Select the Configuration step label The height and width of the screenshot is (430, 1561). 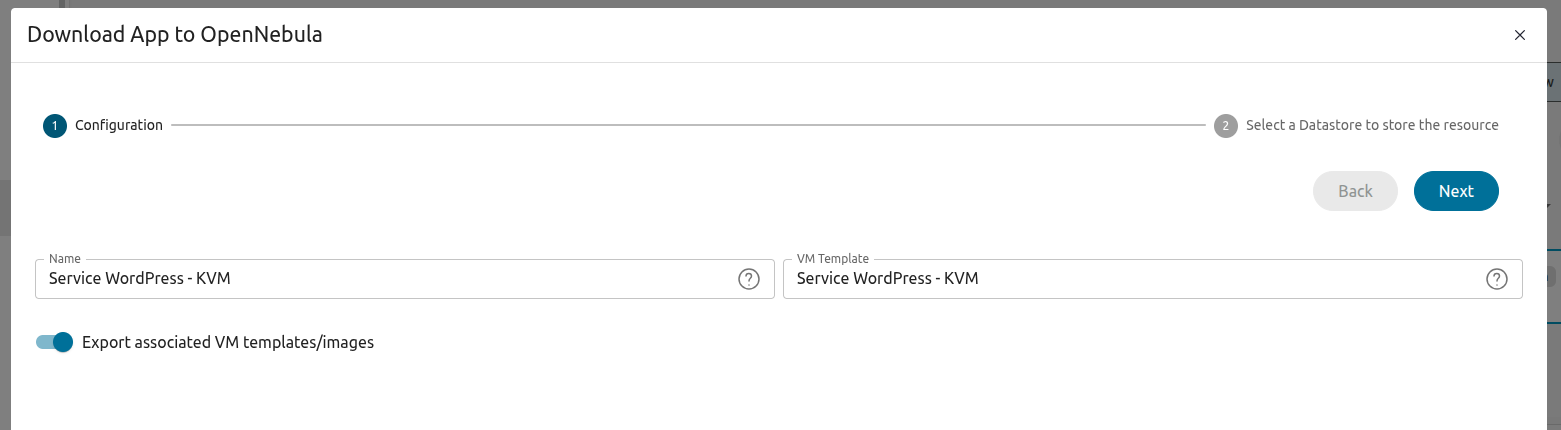pyautogui.click(x=118, y=126)
